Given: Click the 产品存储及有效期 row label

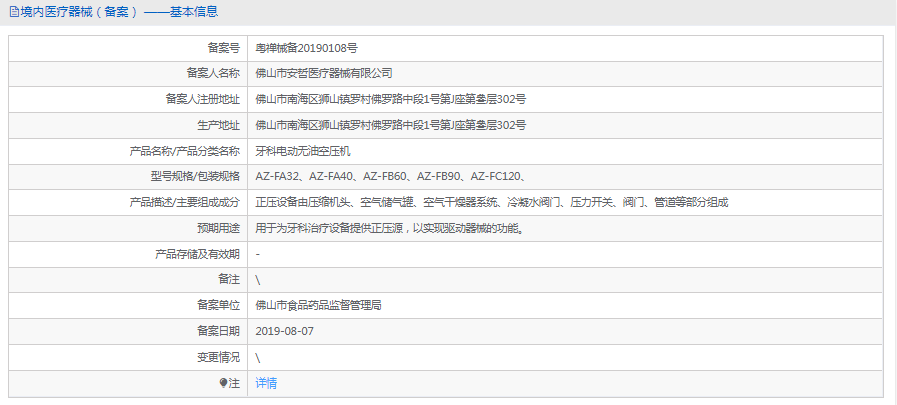Looking at the screenshot, I should [198, 254].
